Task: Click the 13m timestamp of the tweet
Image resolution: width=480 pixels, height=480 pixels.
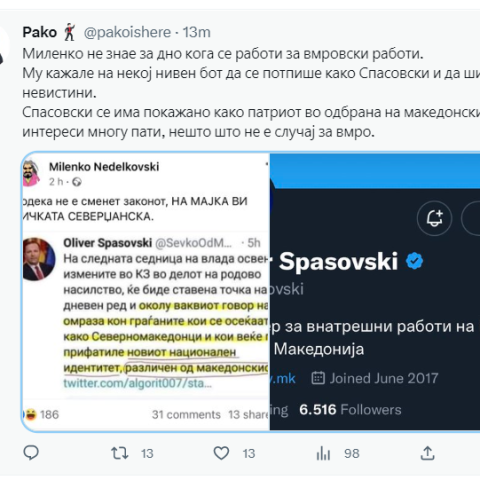Action: (x=197, y=32)
